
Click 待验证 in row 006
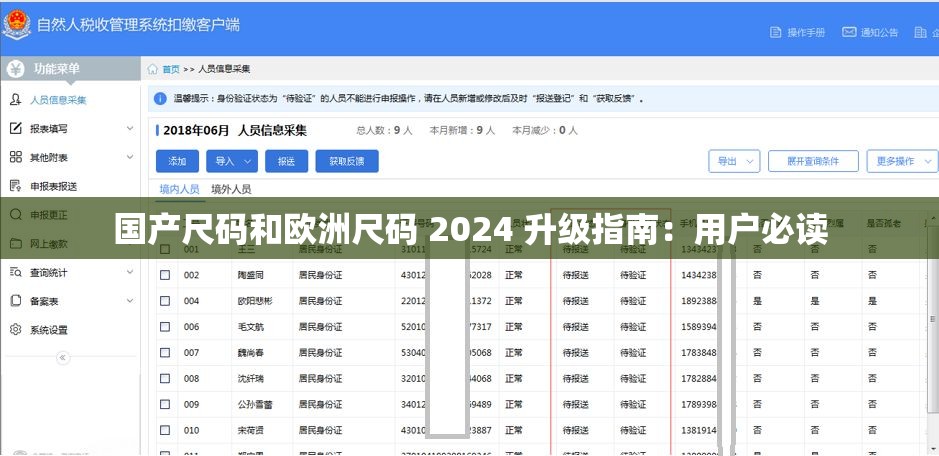[633, 327]
